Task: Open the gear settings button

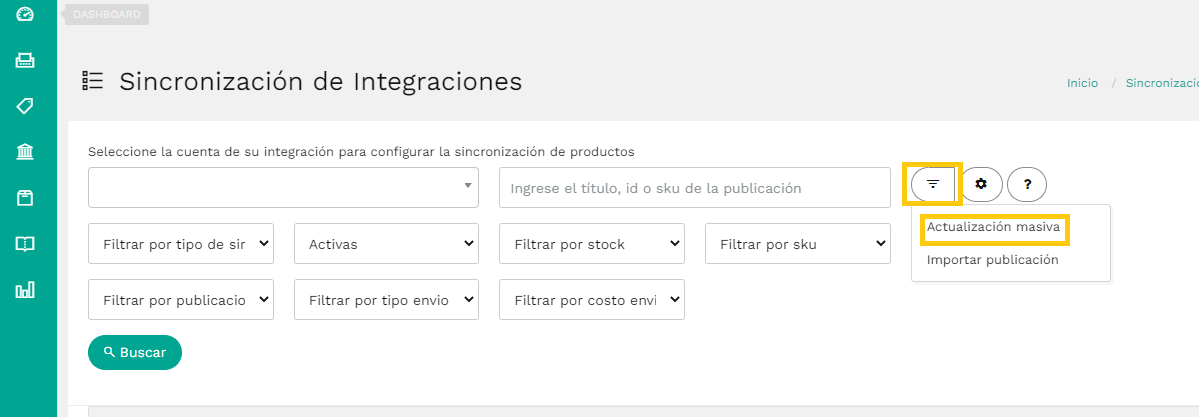Action: pyautogui.click(x=981, y=184)
